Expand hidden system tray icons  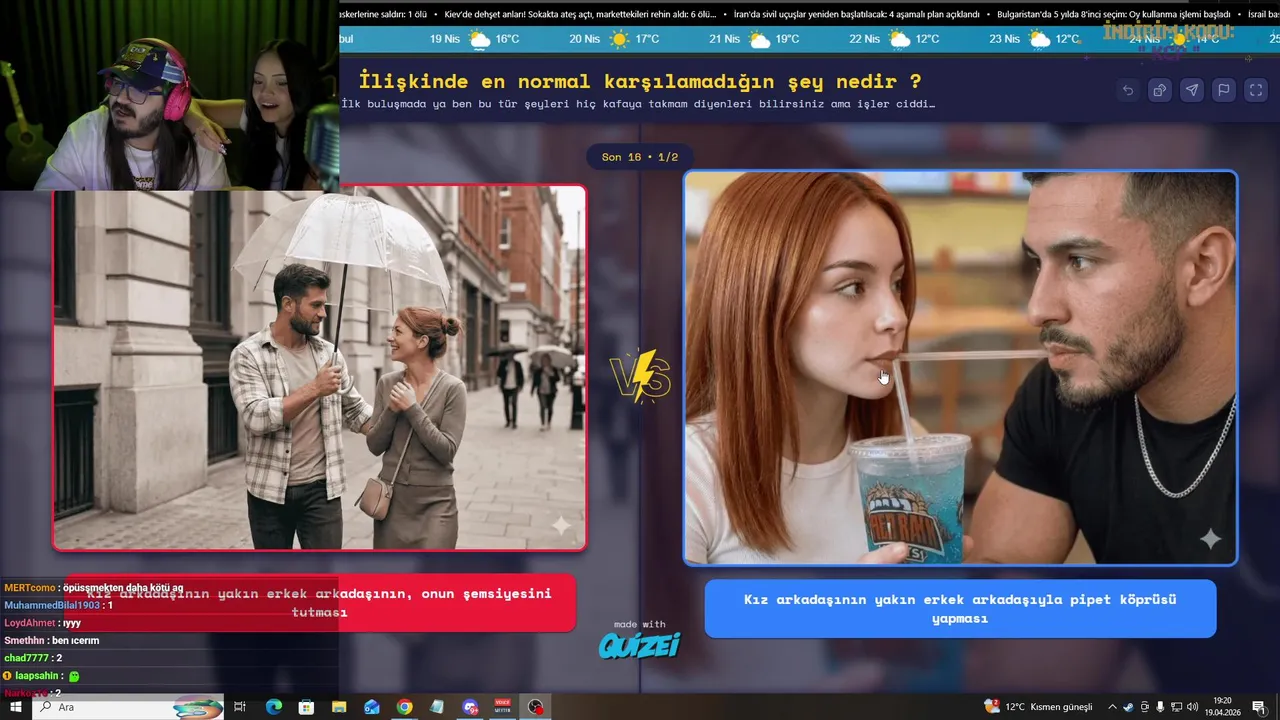1111,707
